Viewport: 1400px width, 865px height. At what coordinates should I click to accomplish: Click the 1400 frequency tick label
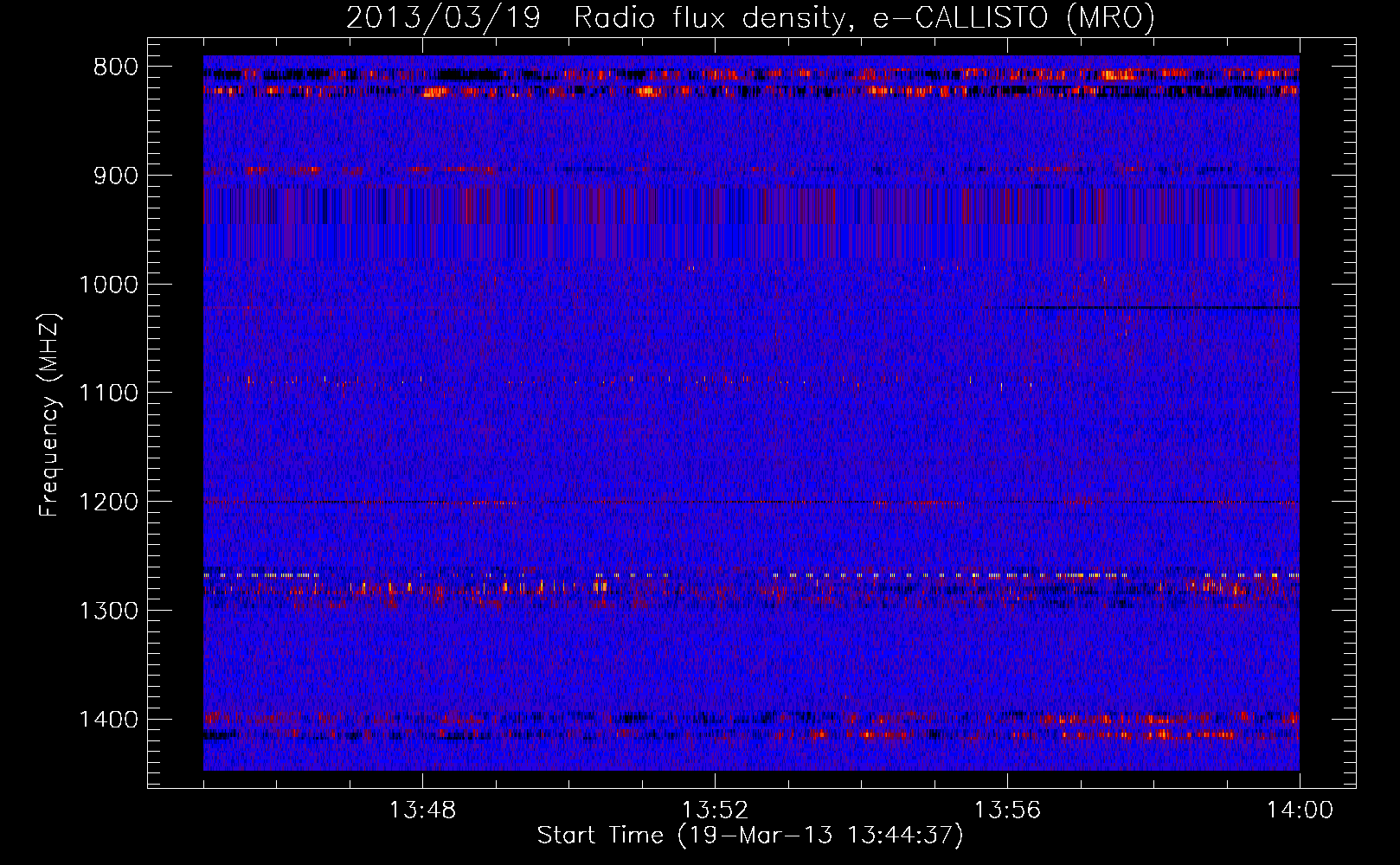tap(108, 720)
